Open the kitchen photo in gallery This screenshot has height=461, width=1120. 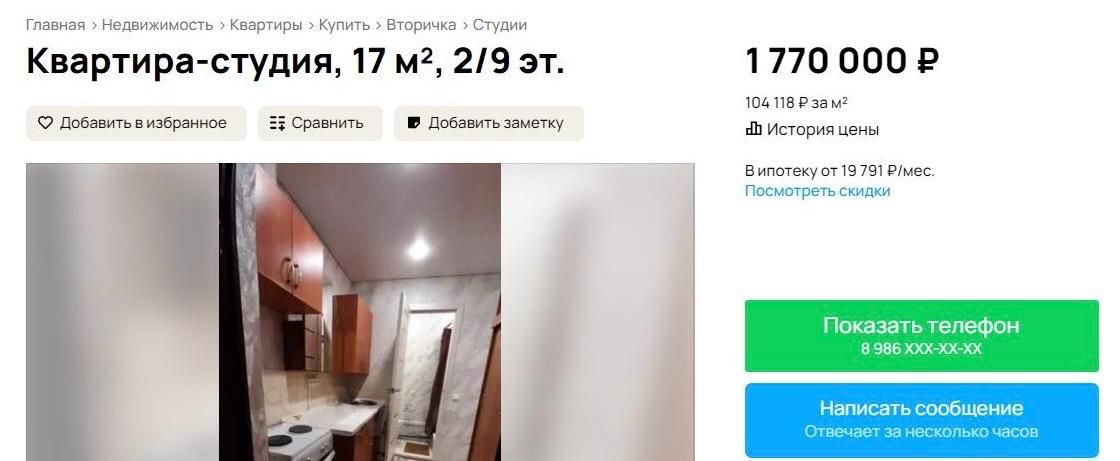(x=360, y=312)
